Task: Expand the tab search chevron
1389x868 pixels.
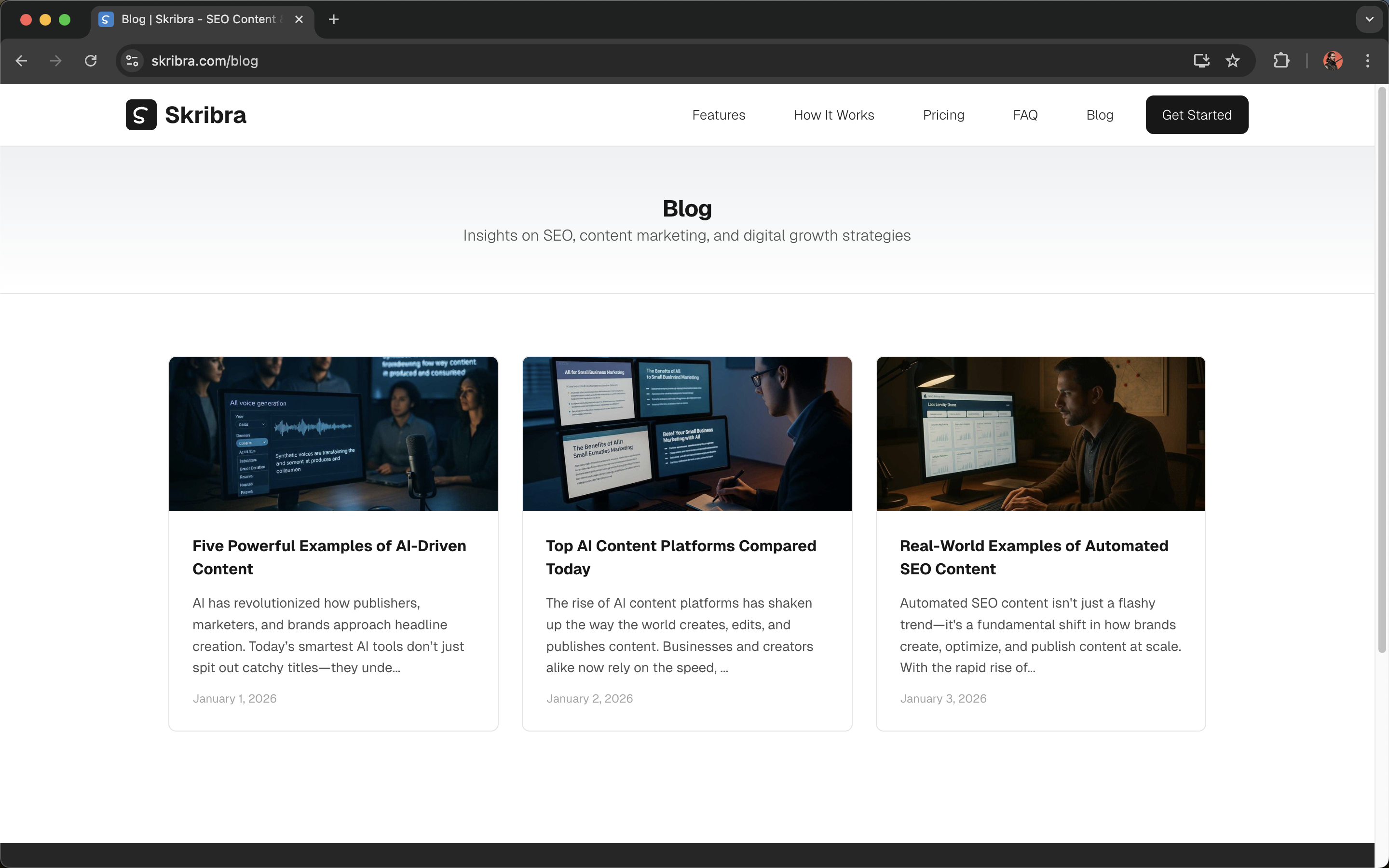Action: pos(1370,19)
